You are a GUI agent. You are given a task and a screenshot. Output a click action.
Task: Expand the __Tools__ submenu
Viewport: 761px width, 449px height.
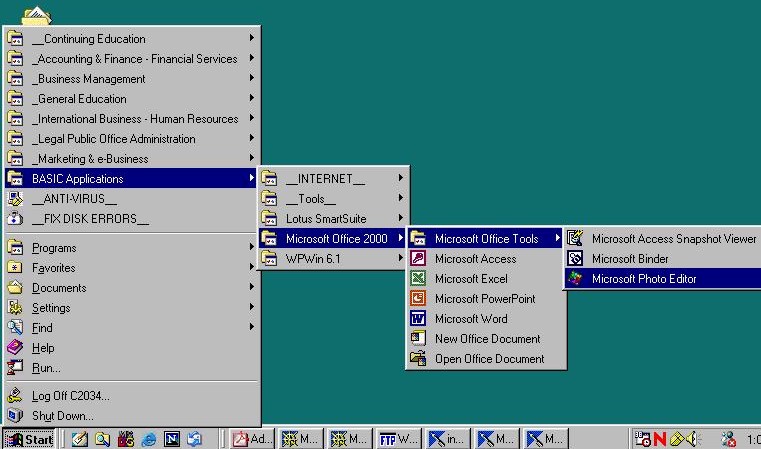[x=332, y=199]
